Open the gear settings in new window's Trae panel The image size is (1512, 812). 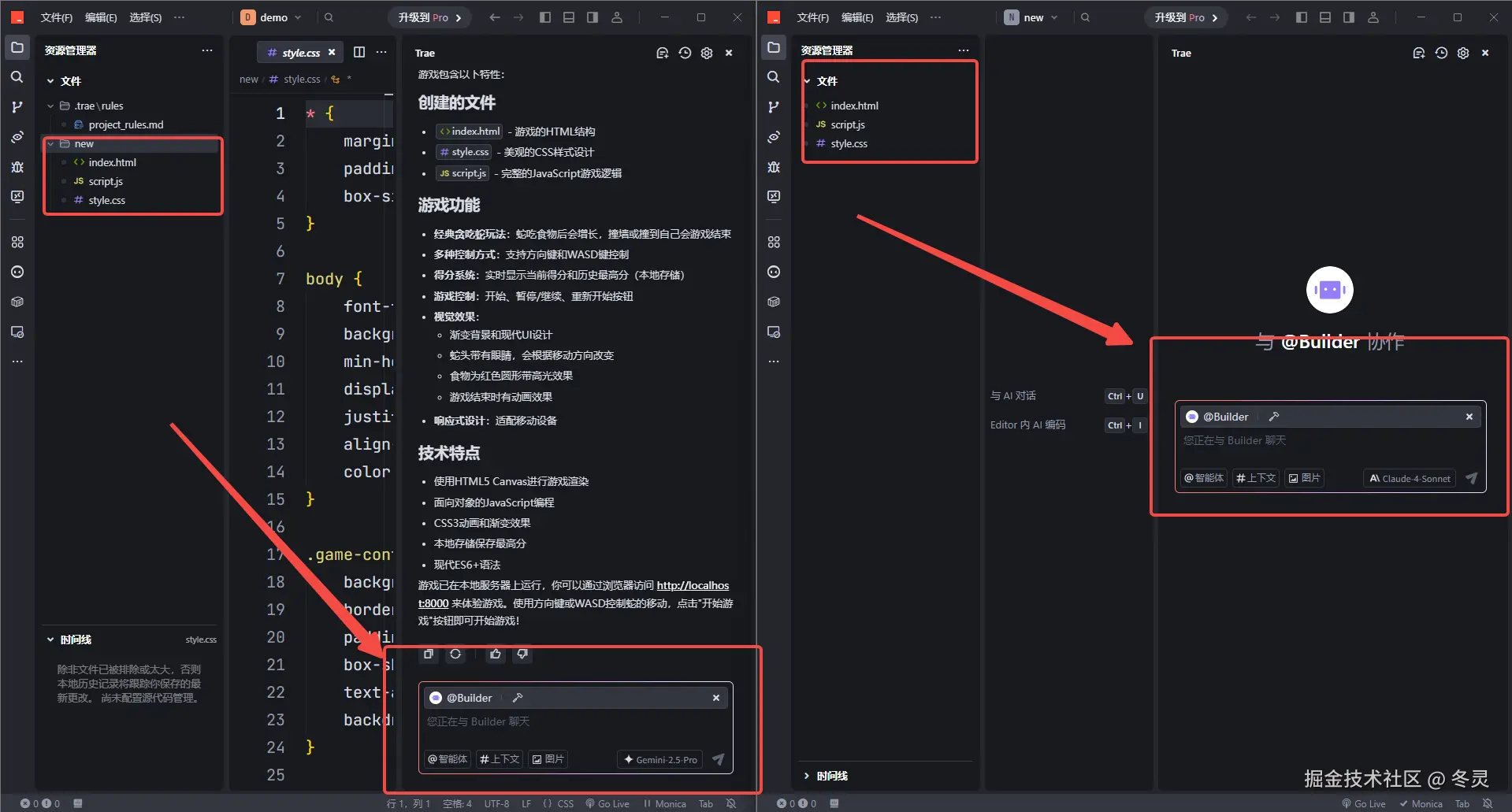[1463, 53]
